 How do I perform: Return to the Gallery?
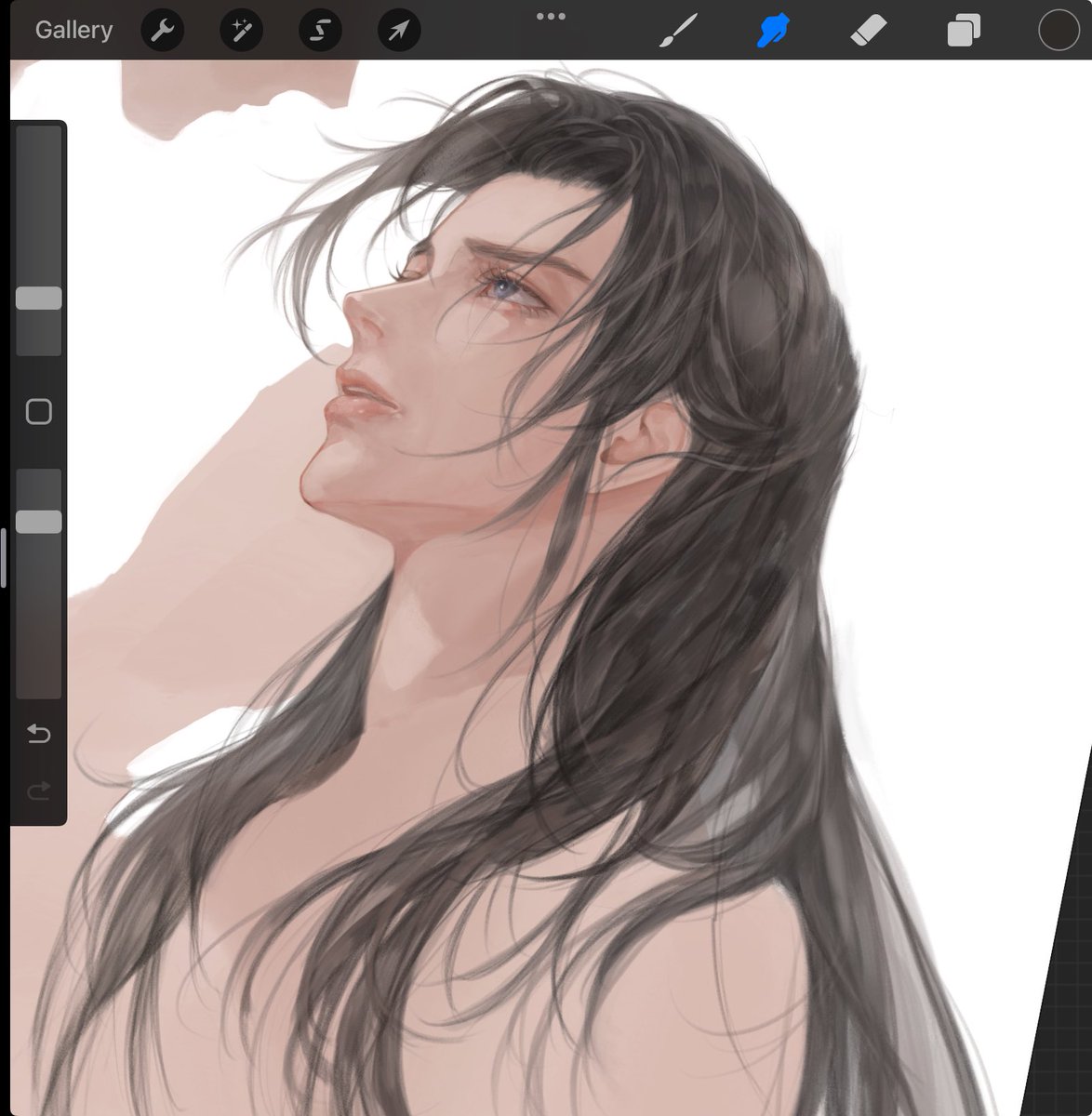(73, 30)
